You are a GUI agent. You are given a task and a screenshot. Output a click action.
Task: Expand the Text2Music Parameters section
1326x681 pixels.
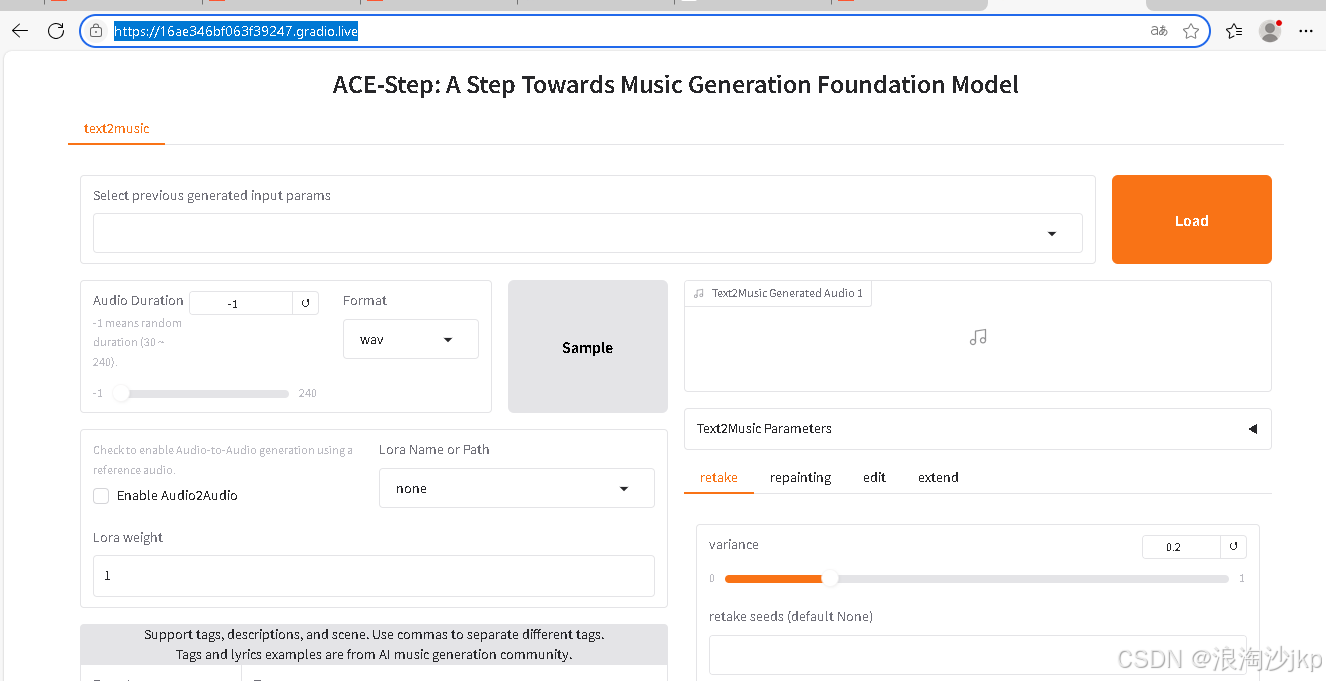point(1252,429)
